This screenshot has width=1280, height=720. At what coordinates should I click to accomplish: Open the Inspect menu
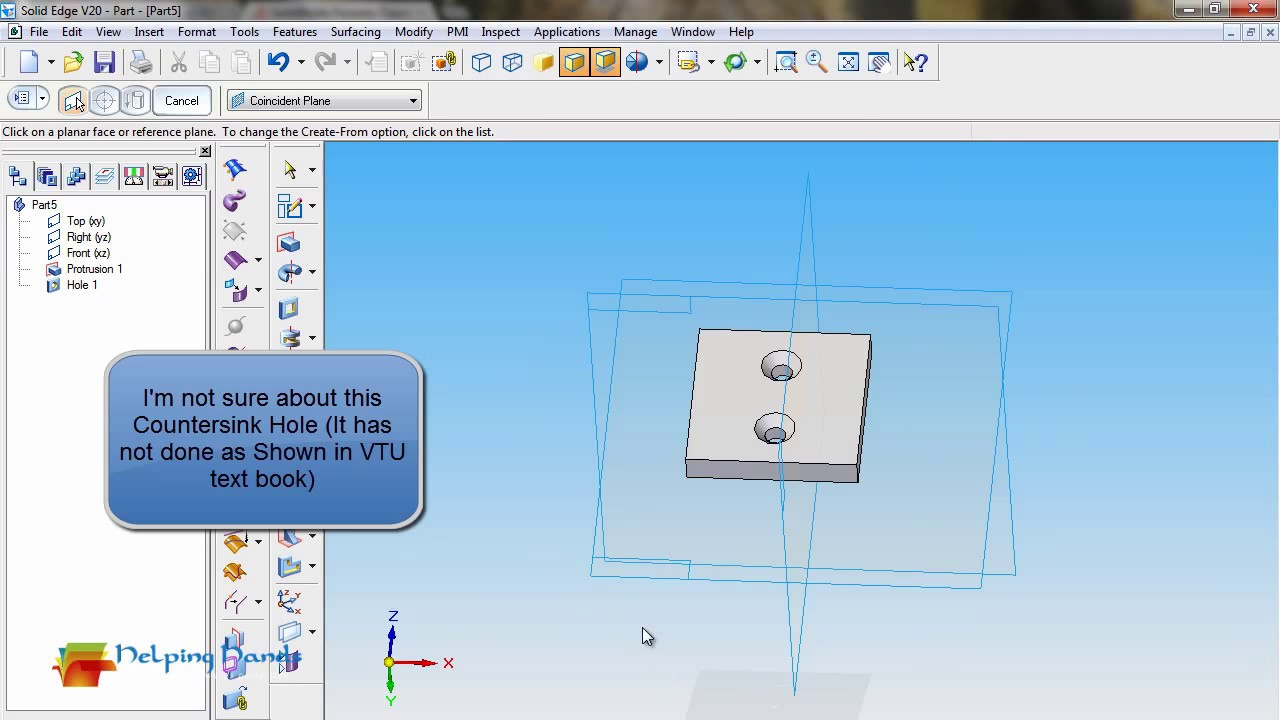(x=501, y=32)
